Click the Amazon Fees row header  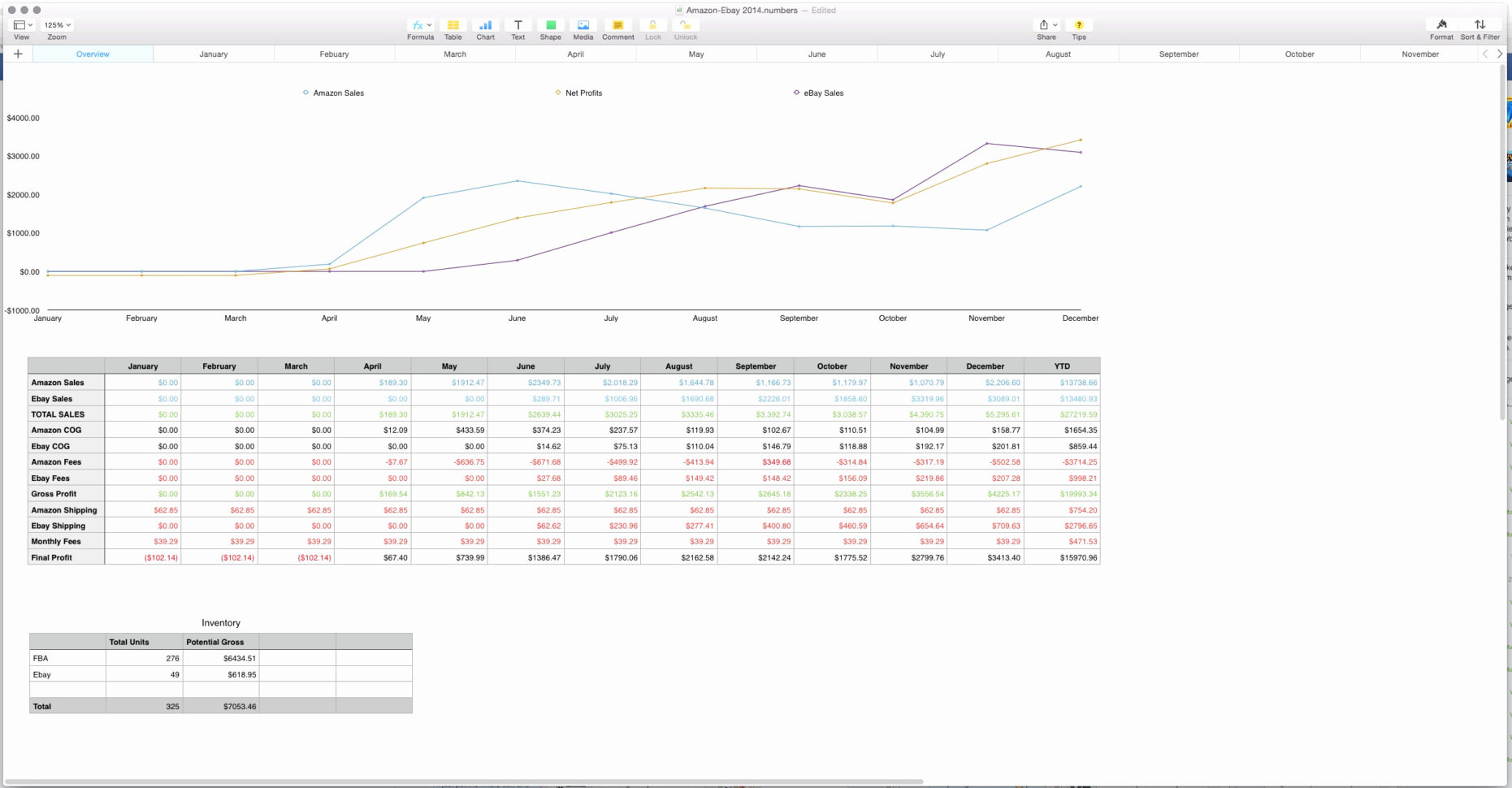pos(66,461)
